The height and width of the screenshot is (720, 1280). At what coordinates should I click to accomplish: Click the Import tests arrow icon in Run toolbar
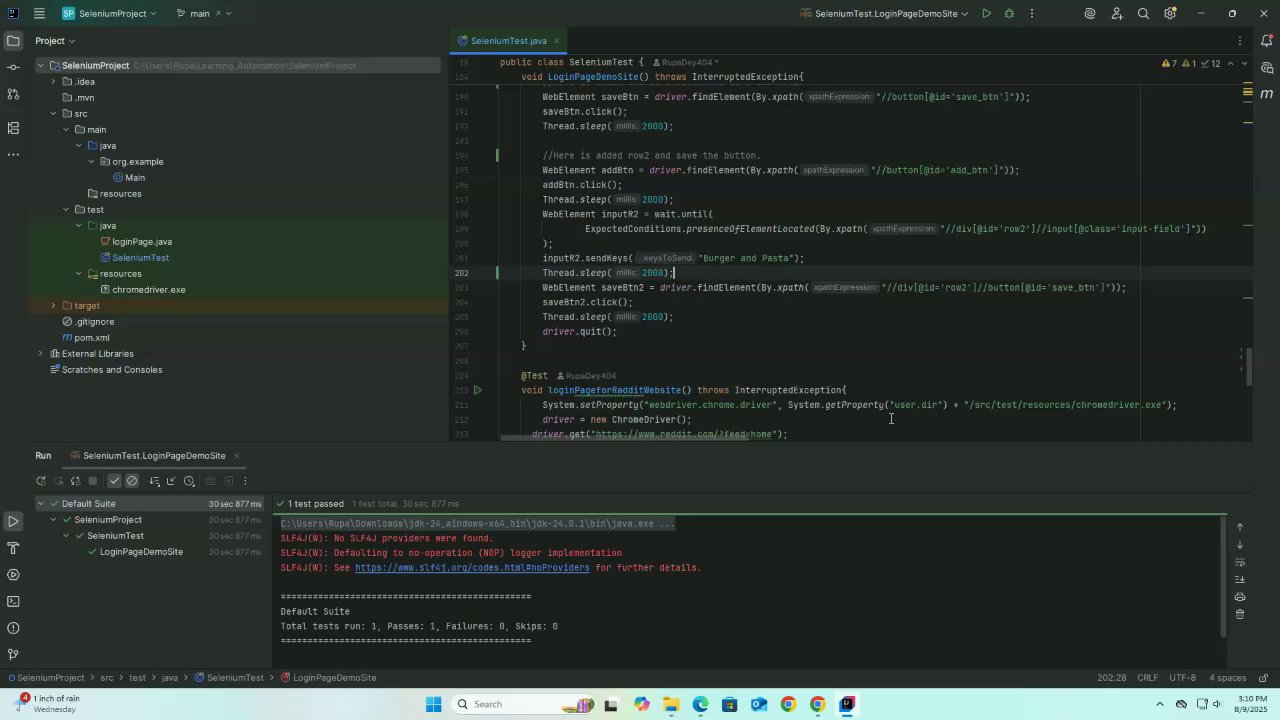[171, 481]
